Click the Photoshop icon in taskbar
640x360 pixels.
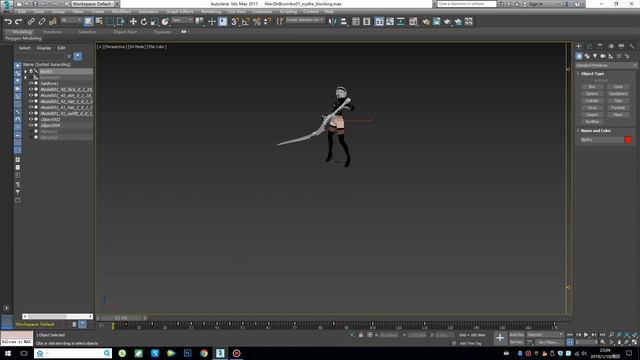pyautogui.click(x=187, y=353)
